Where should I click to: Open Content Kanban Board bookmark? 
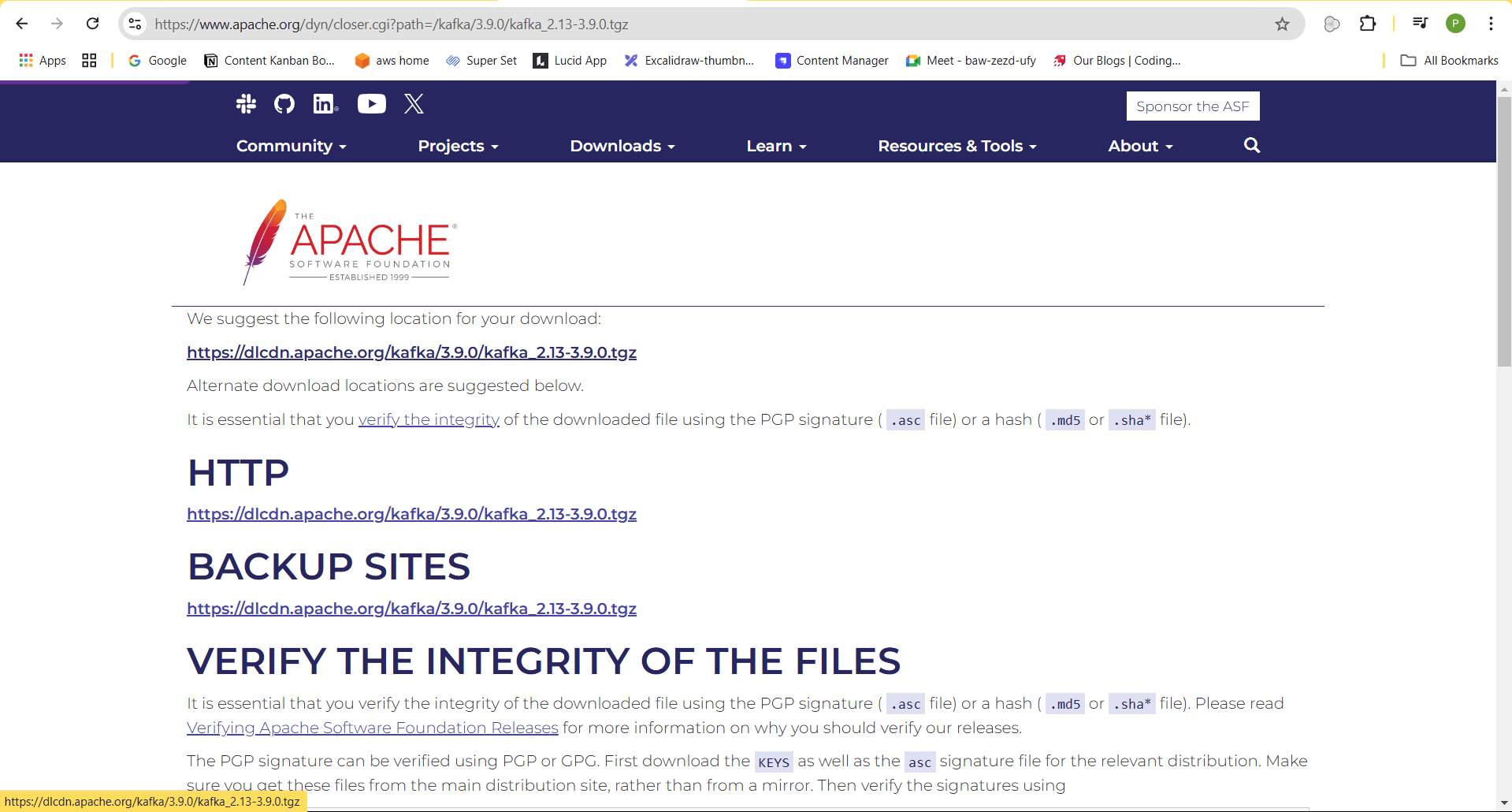269,61
